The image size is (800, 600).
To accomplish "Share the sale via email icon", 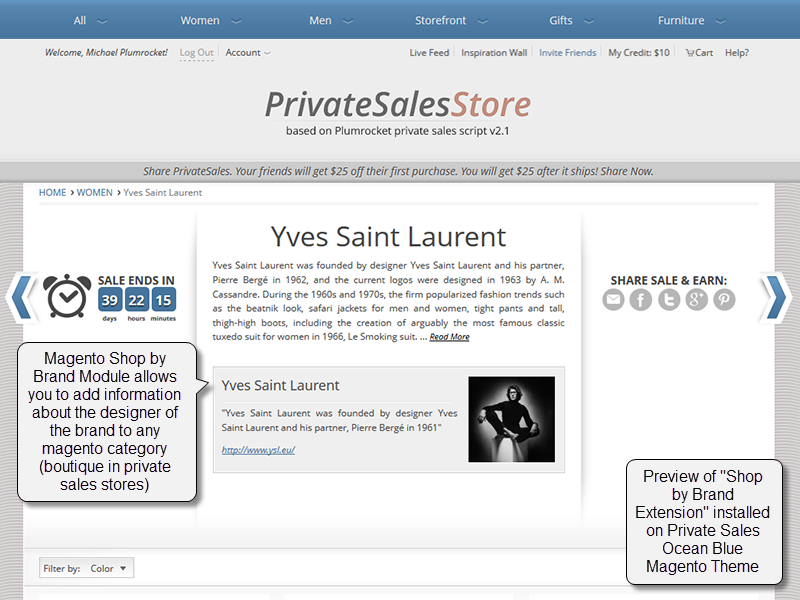I will [x=613, y=298].
